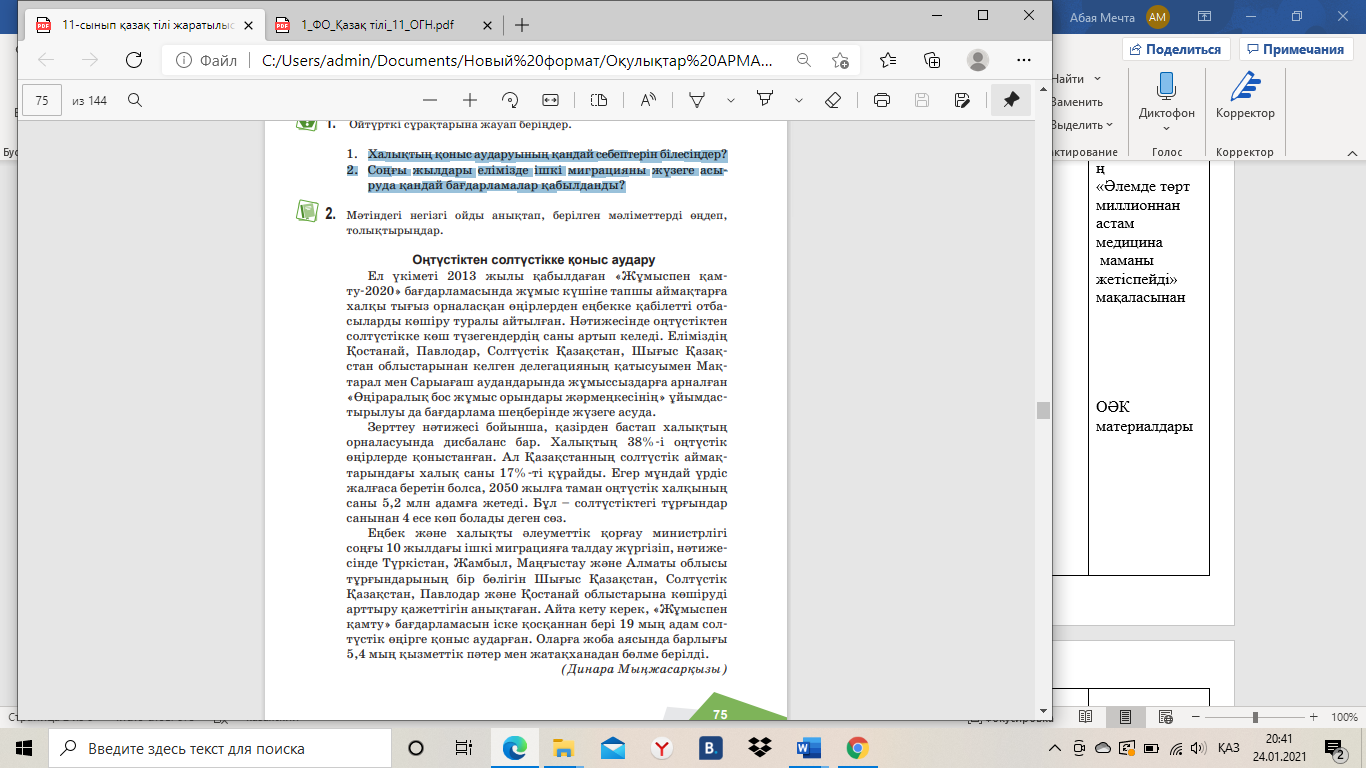Click the address bar zoom indicator icon
This screenshot has height=768, width=1366.
[802, 60]
